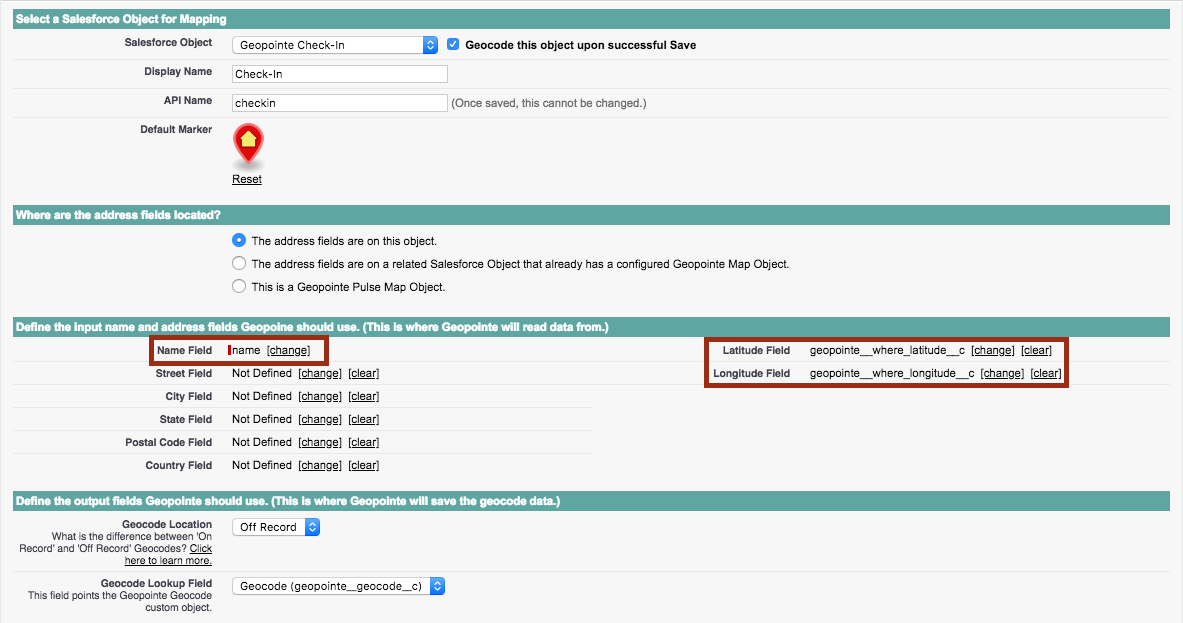
Task: Clear the Street Field mapping
Action: (x=364, y=373)
